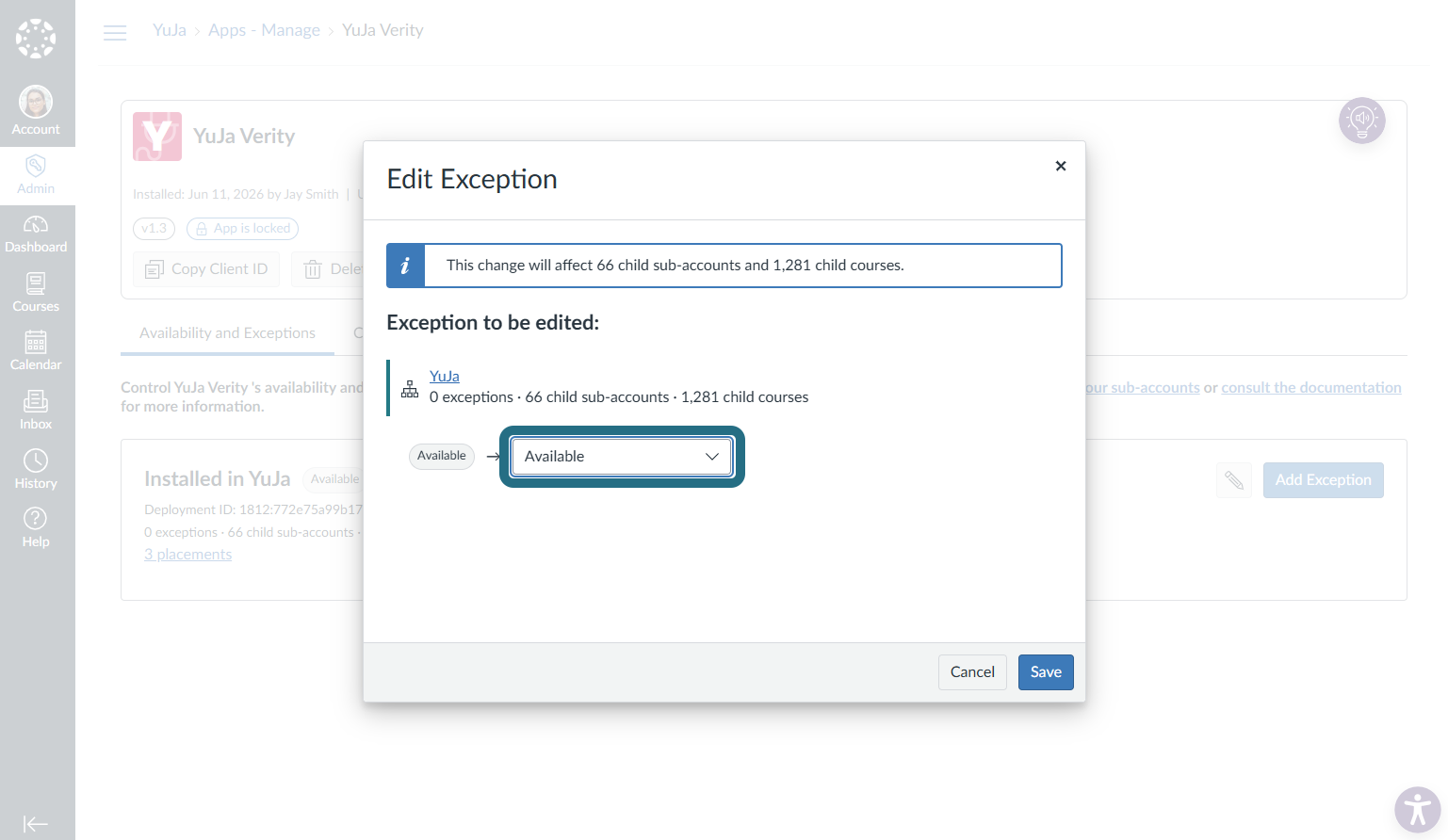
Task: Open Courses in sidebar
Action: 36,293
